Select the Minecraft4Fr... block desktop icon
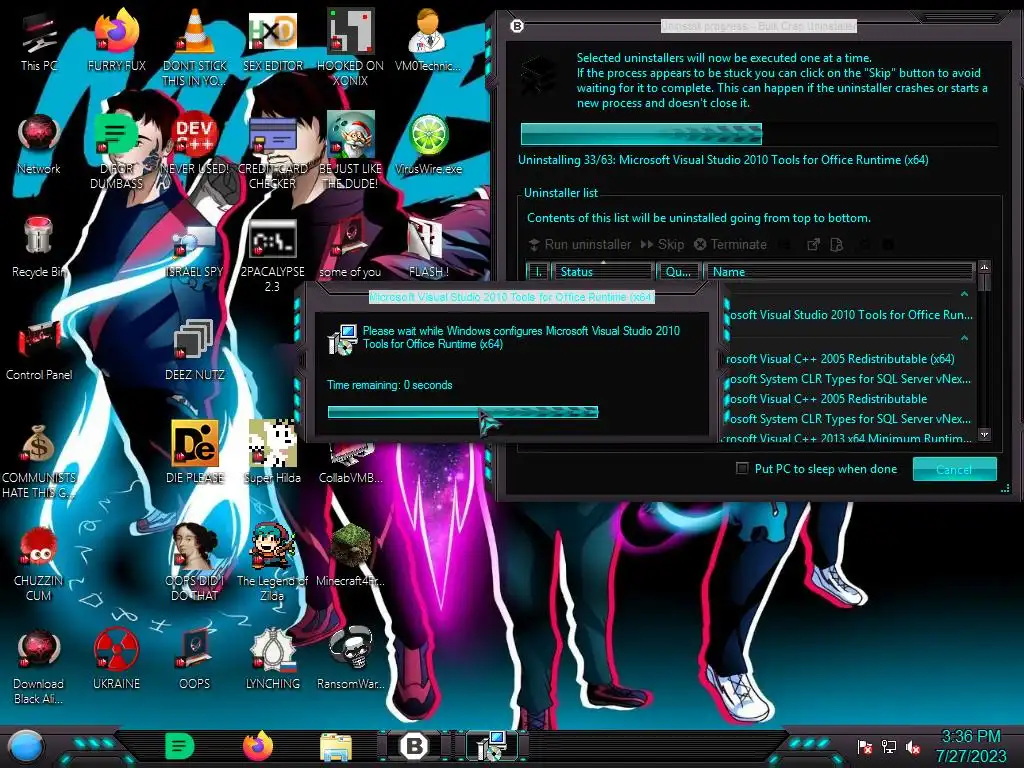Viewport: 1024px width, 768px height. click(351, 556)
